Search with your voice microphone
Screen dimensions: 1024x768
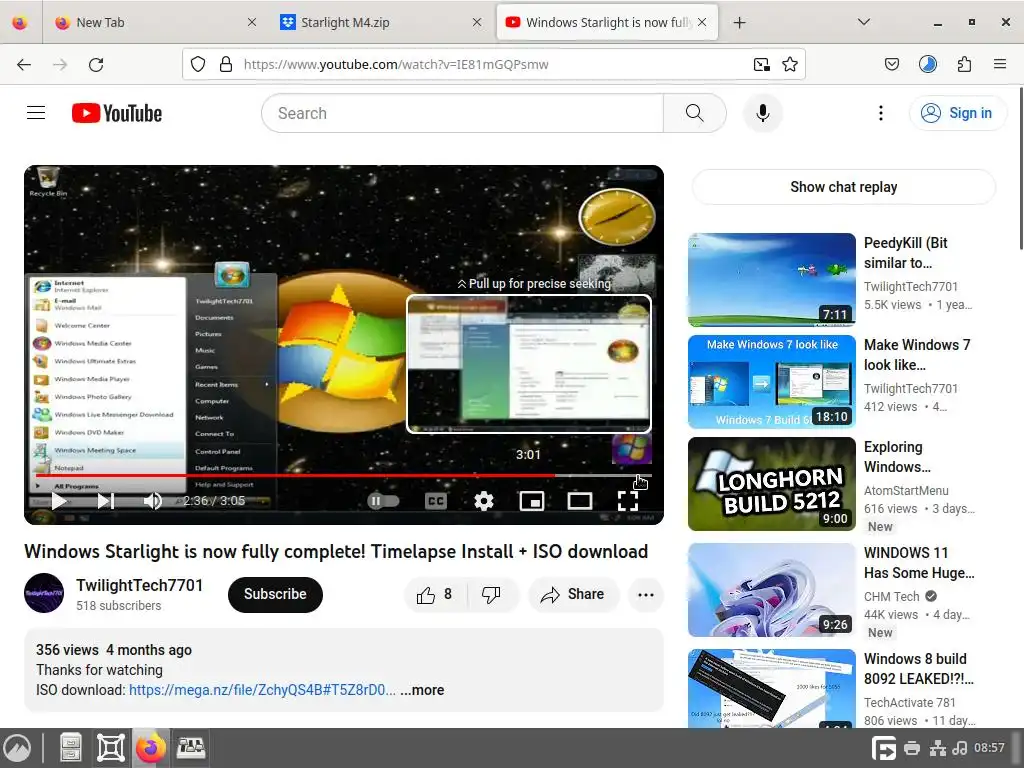click(762, 113)
